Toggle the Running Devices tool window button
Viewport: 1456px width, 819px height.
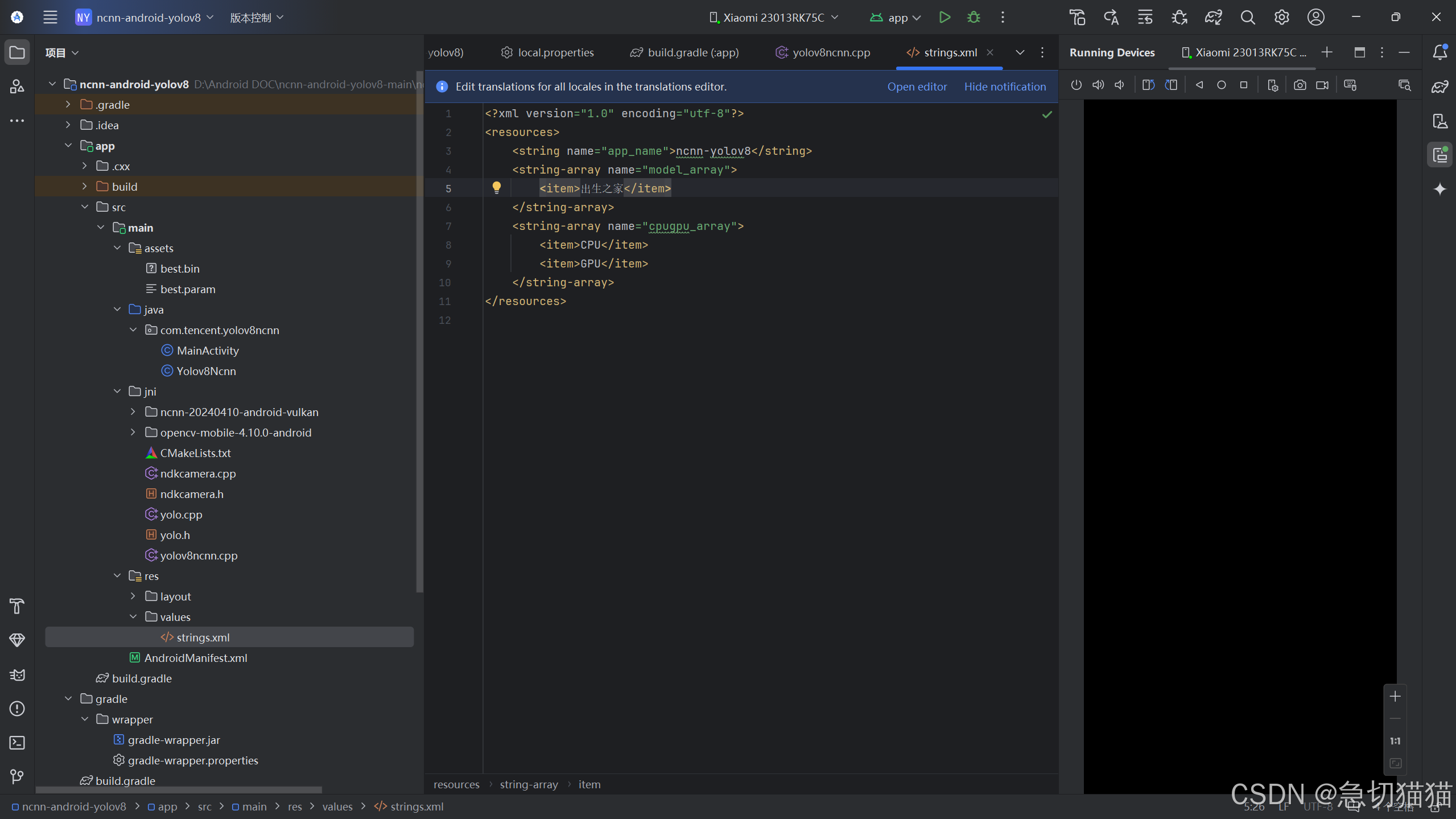[x=1439, y=155]
